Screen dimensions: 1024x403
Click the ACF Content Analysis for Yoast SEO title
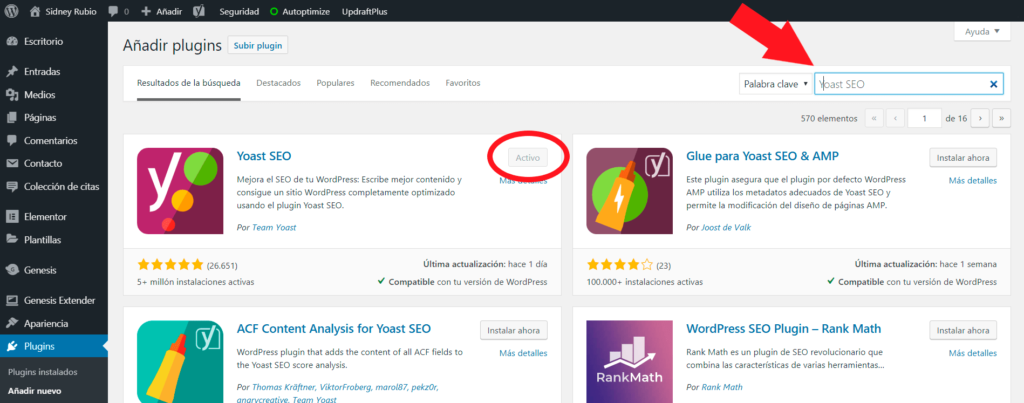coord(334,329)
